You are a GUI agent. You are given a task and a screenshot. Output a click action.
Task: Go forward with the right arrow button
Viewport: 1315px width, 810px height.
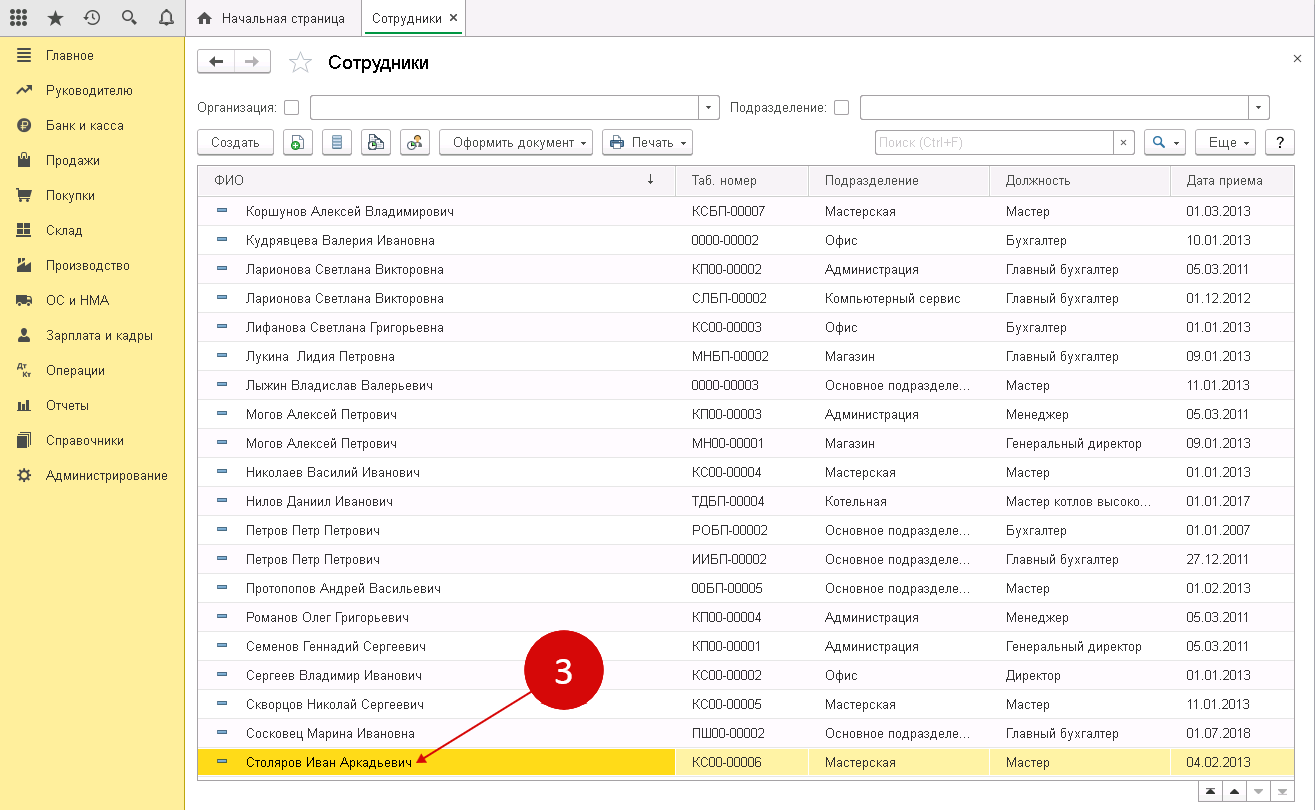pos(252,62)
